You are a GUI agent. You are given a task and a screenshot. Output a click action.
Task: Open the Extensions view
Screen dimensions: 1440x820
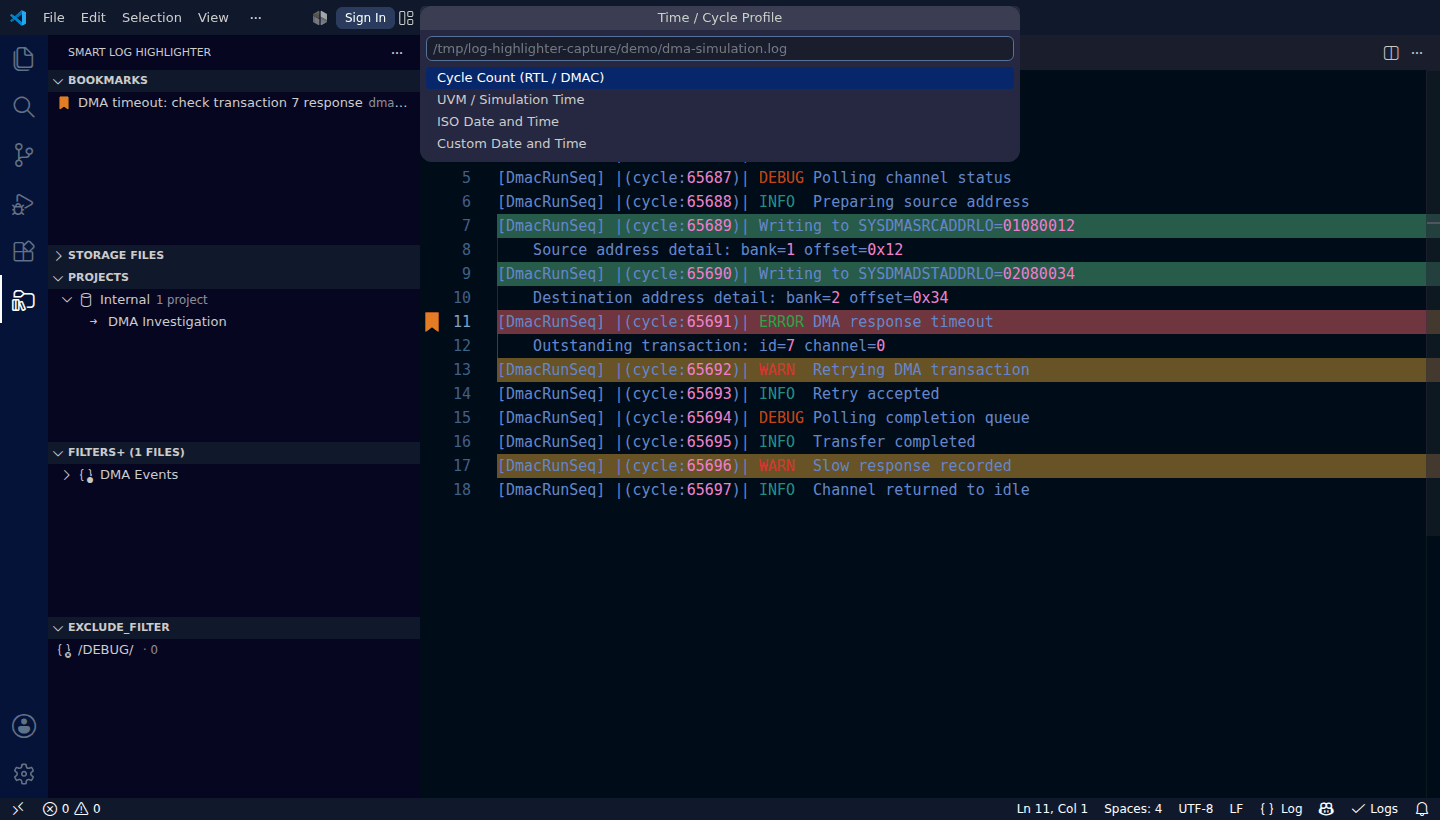24,251
